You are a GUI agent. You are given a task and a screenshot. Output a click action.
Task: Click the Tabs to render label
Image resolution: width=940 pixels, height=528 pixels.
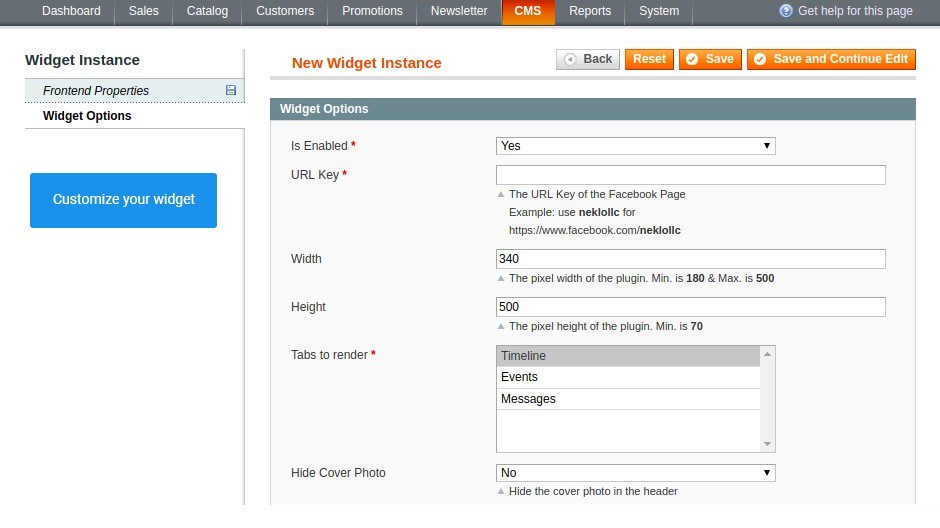tap(329, 355)
